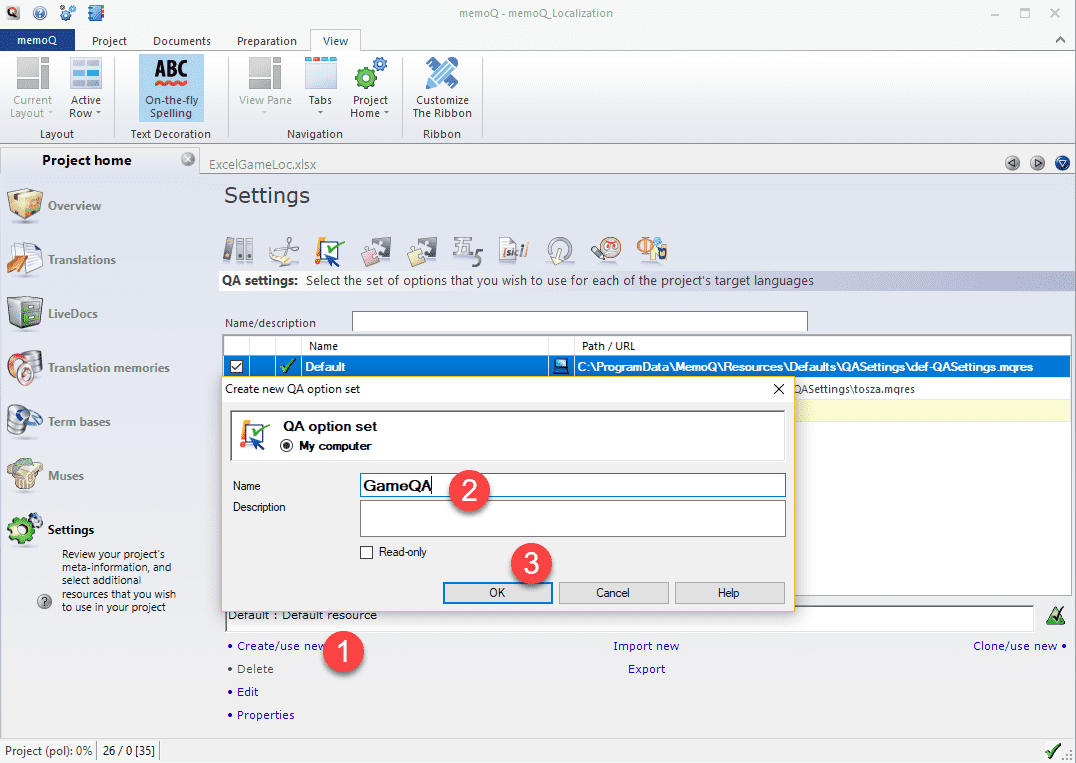Open the Overview section in the sidebar

55,205
